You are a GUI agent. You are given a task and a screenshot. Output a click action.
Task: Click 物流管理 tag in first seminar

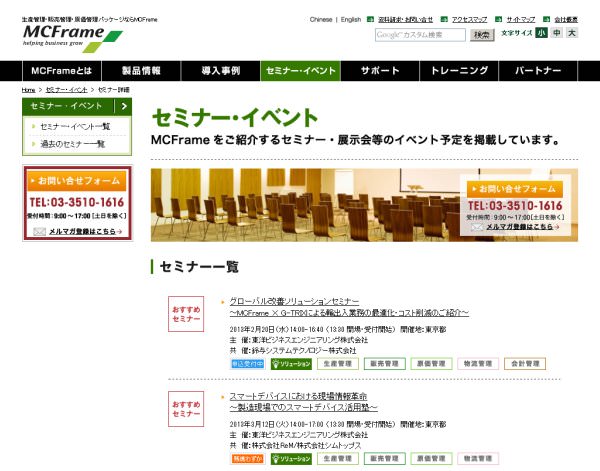point(478,364)
